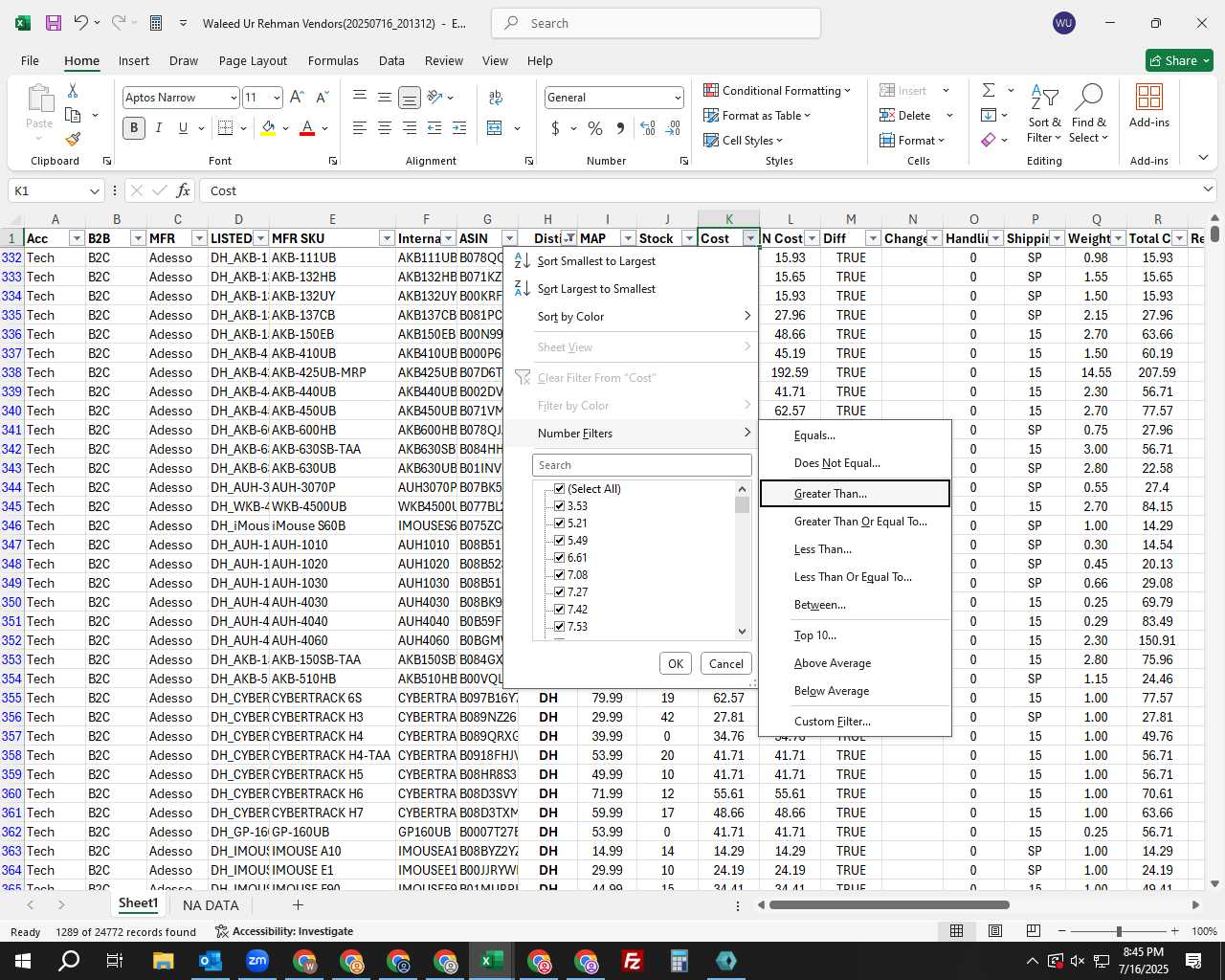The height and width of the screenshot is (980, 1225).
Task: Uncheck the 6.61 filter value
Action: (560, 558)
